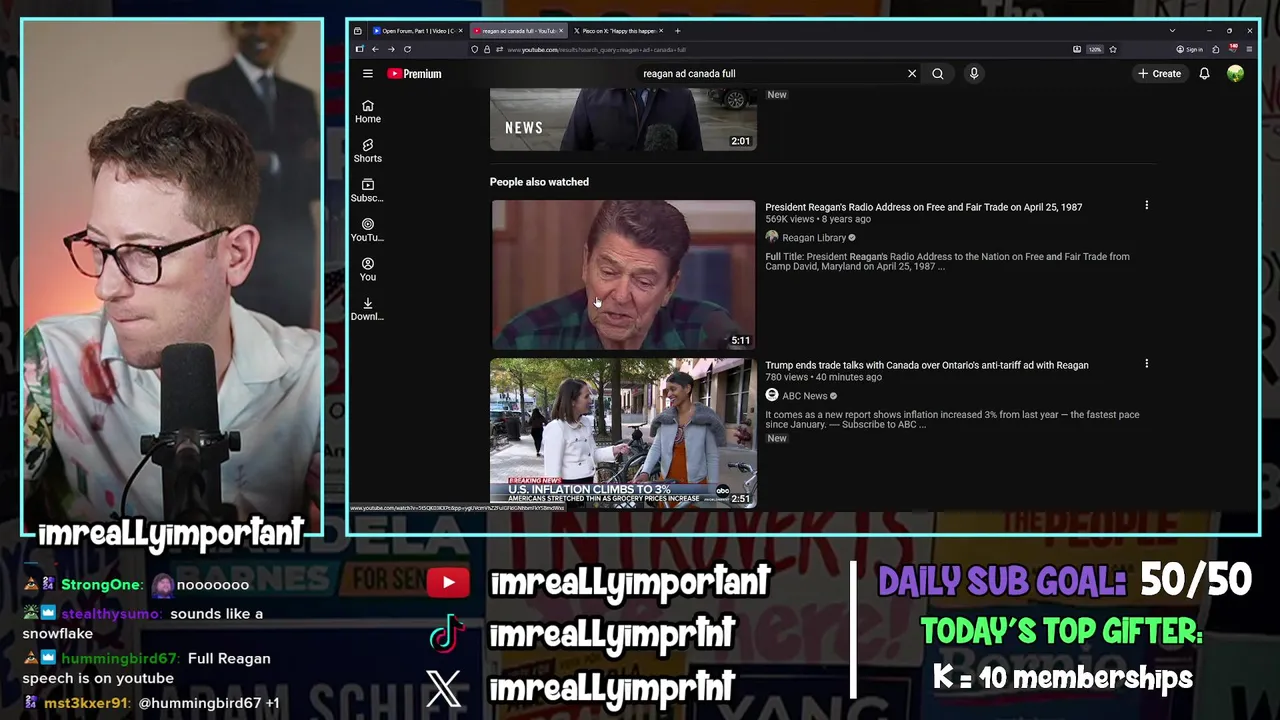Open Trump ends trade talks with Canada title
Screen dimensions: 1280x720
pos(927,365)
